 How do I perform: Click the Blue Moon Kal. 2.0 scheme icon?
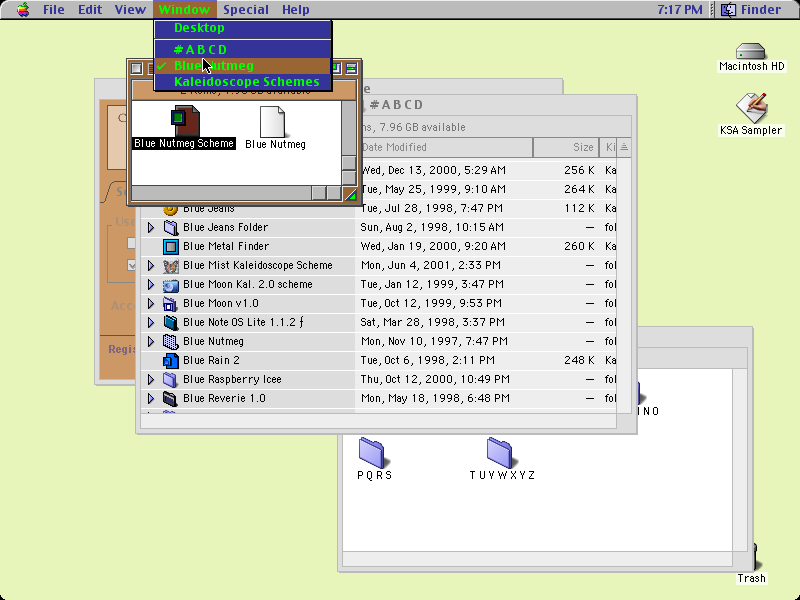point(170,285)
